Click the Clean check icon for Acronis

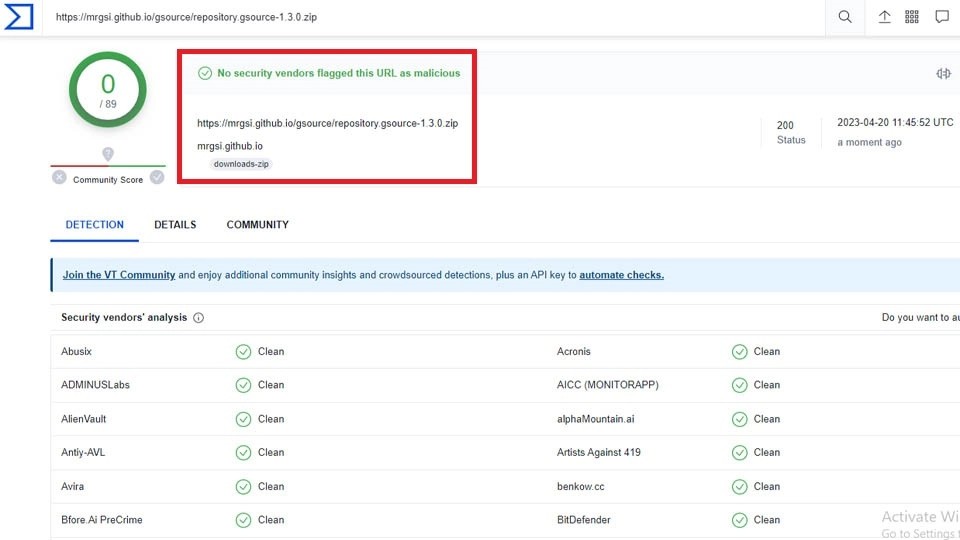(740, 351)
